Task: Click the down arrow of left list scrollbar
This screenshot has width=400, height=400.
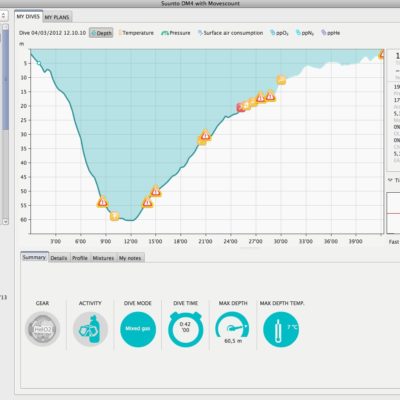Action: (x=5, y=221)
